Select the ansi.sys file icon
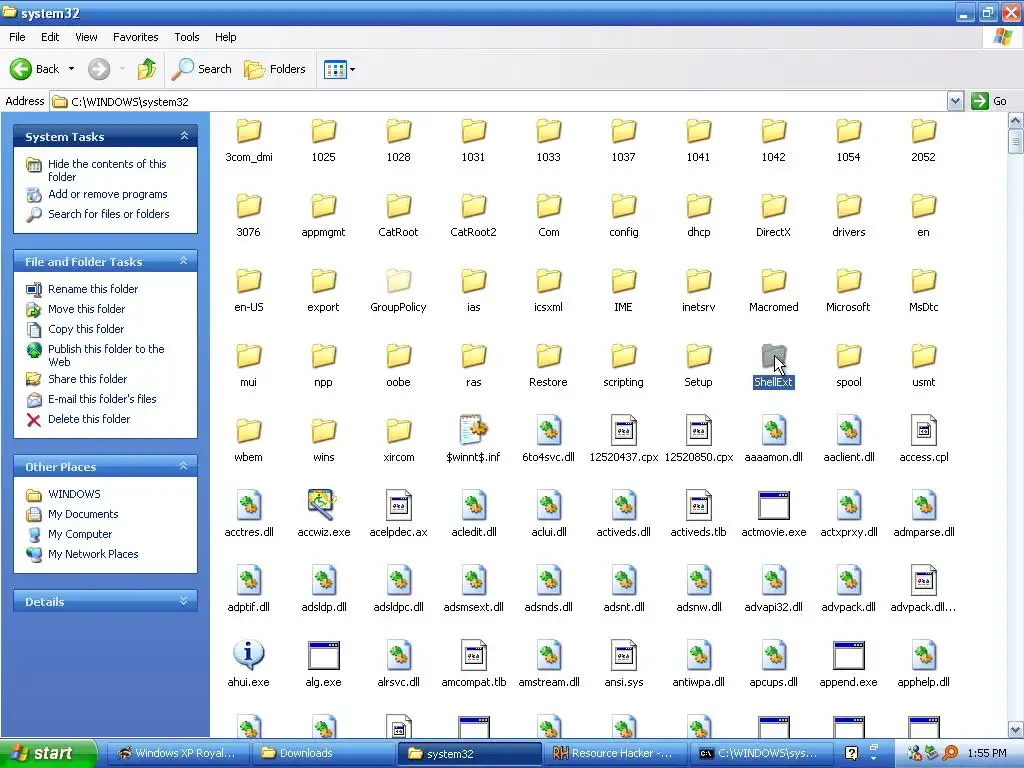The height and width of the screenshot is (768, 1024). point(623,656)
